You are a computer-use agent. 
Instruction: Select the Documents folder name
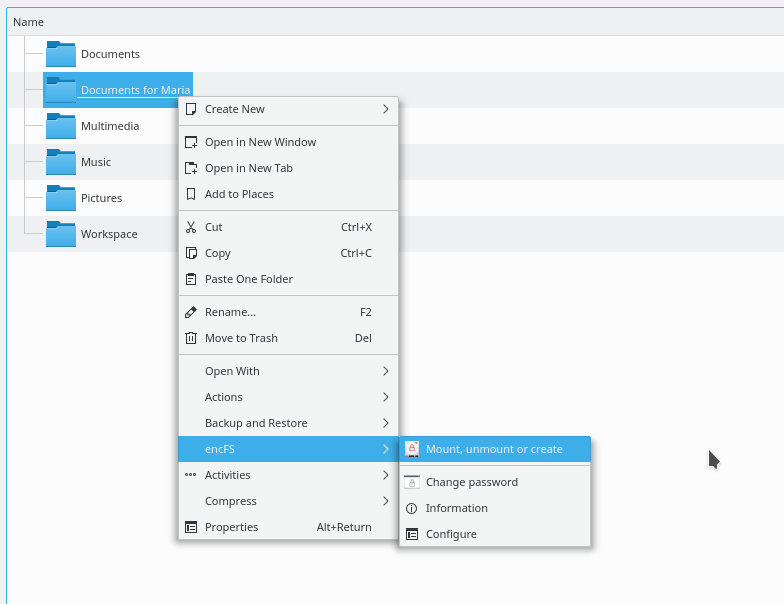point(110,54)
